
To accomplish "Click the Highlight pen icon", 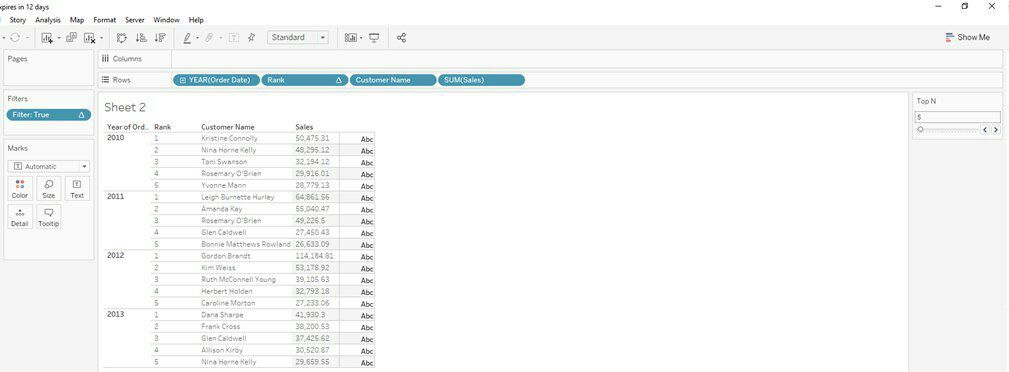I will tap(187, 38).
